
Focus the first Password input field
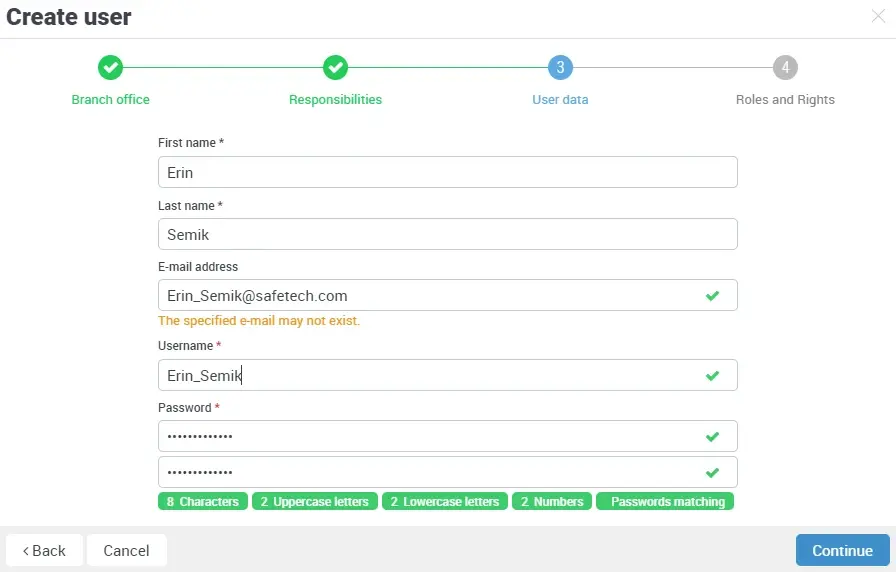[x=447, y=437]
